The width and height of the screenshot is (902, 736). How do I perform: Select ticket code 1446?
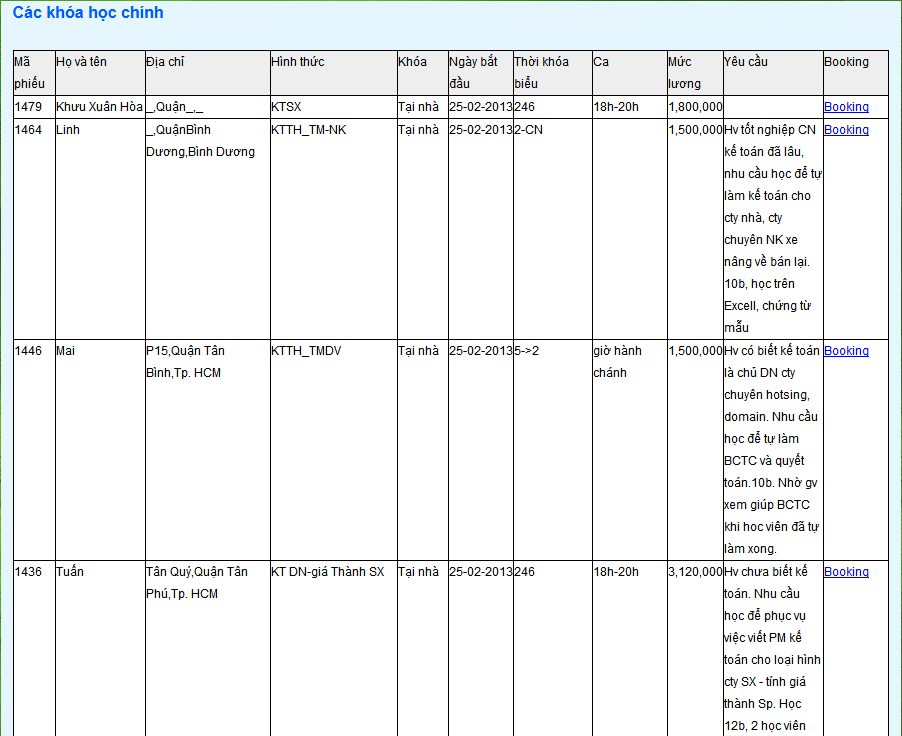tap(28, 351)
